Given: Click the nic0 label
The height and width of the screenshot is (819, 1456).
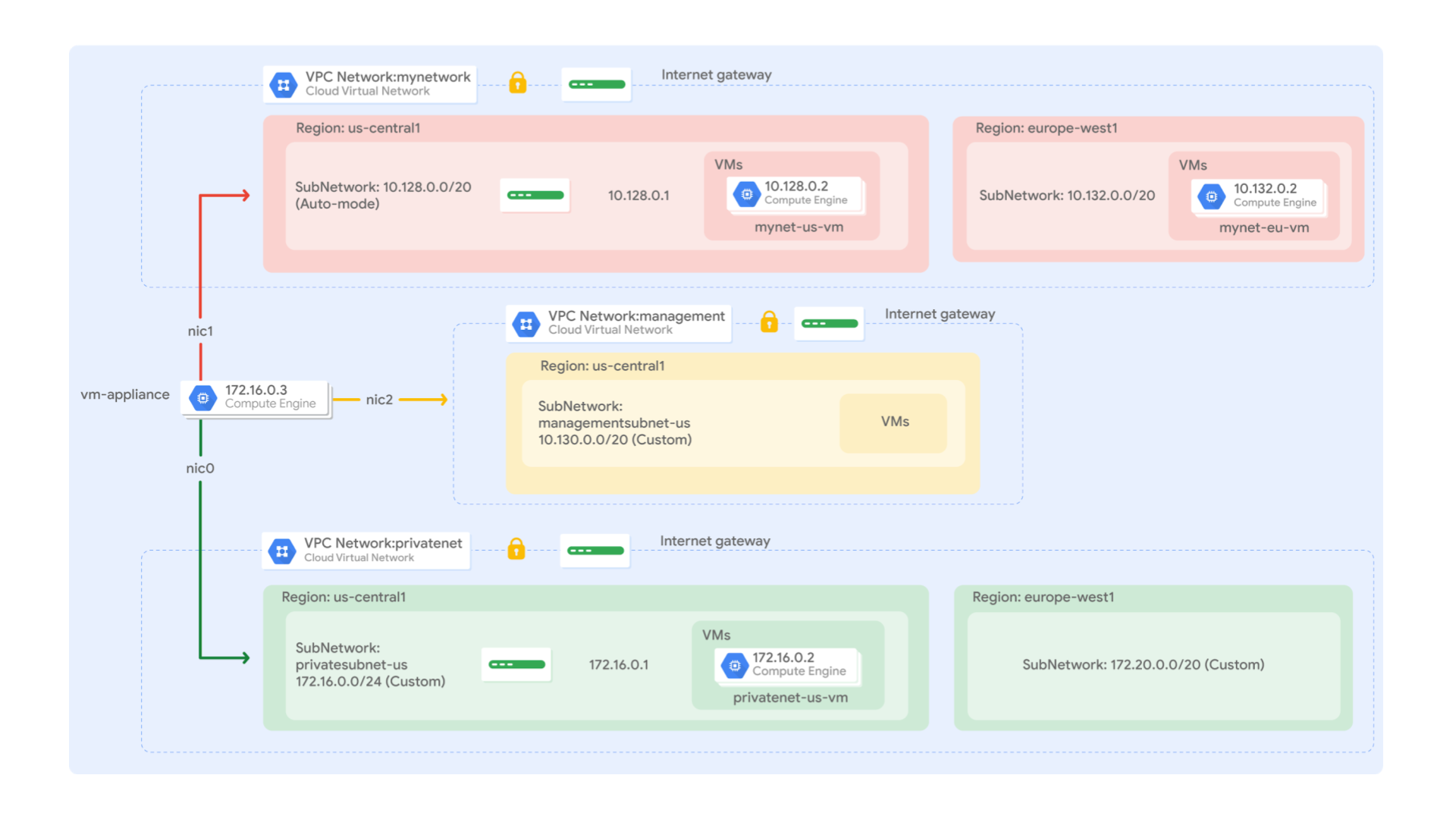Looking at the screenshot, I should point(200,469).
